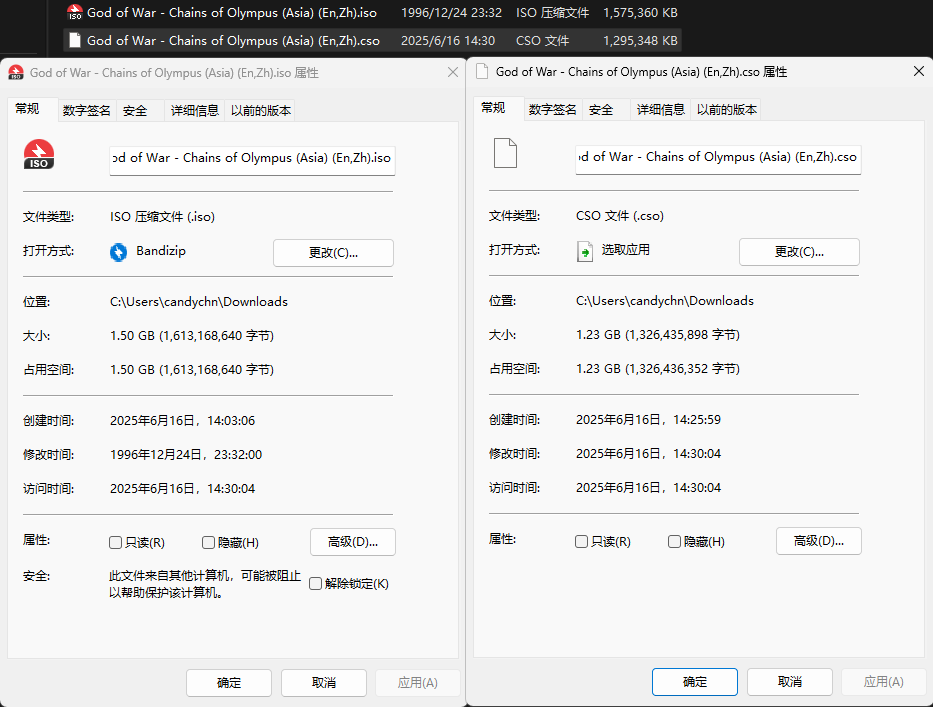Click the ISO icon in iso properties title bar
933x707 pixels.
16,73
